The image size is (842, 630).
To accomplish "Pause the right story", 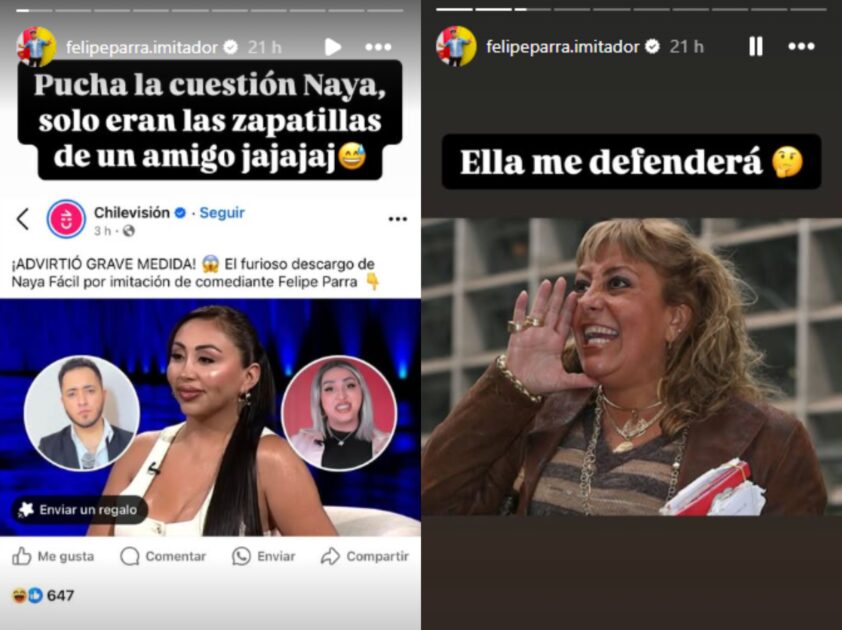I will (756, 47).
